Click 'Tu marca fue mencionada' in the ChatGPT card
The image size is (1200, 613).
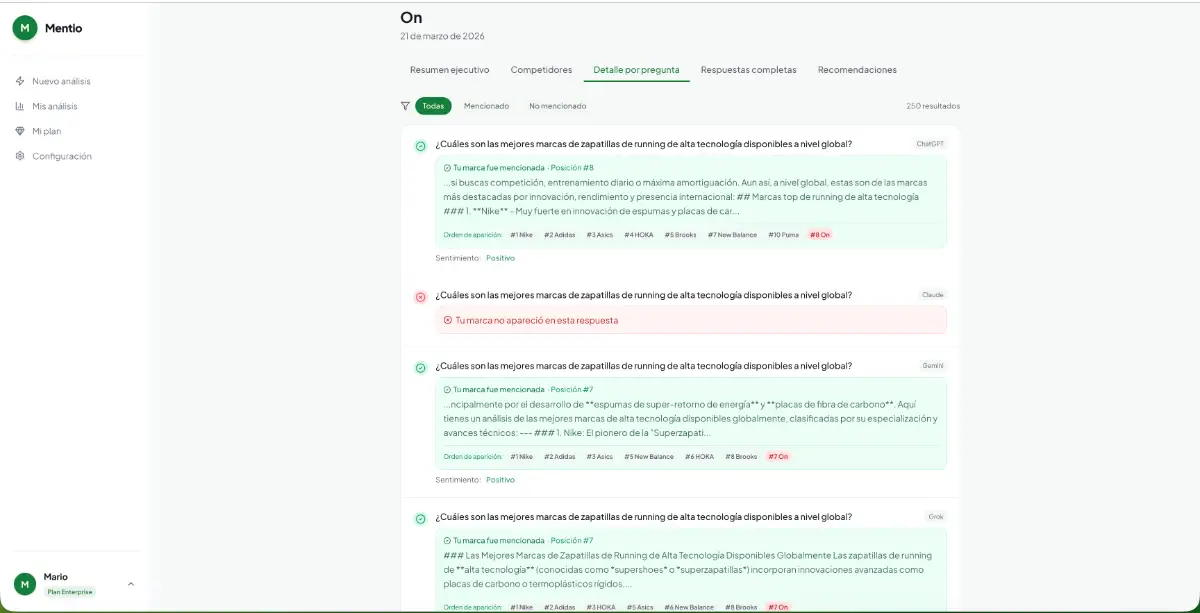[x=499, y=168]
